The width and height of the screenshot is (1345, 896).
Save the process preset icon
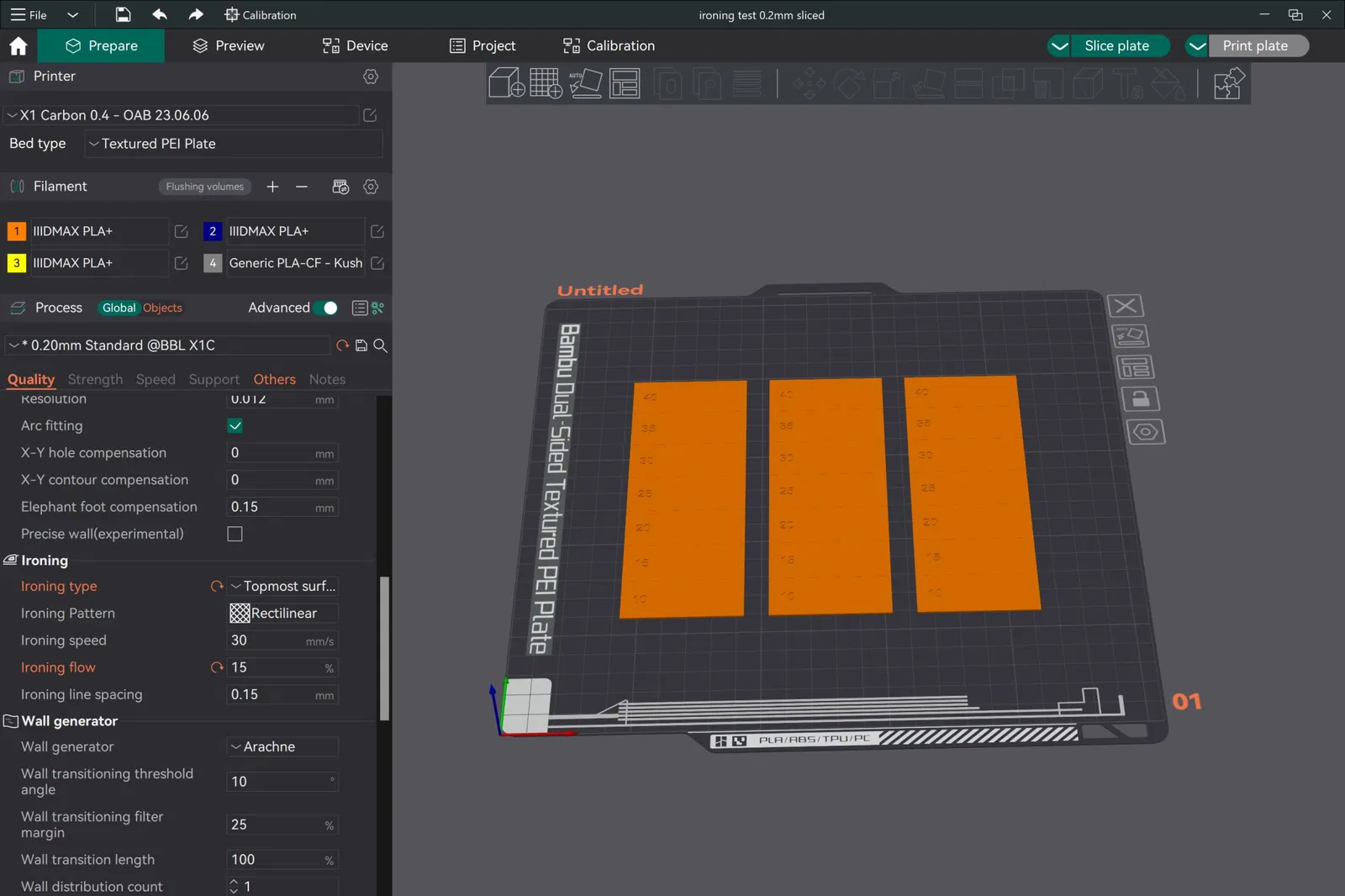coord(361,345)
